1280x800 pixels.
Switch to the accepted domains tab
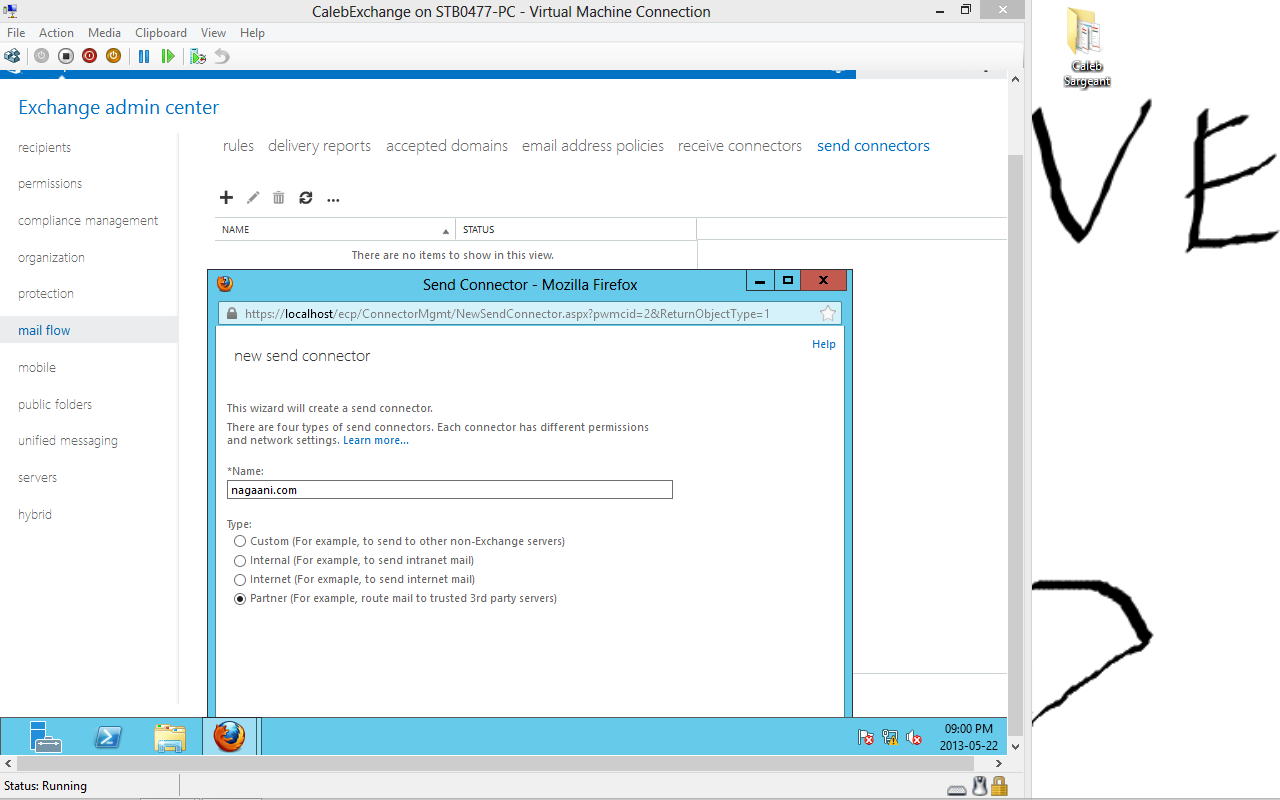[x=447, y=146]
